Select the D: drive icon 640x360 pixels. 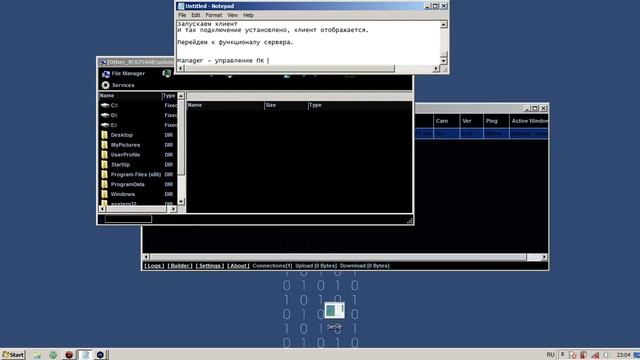(x=105, y=115)
